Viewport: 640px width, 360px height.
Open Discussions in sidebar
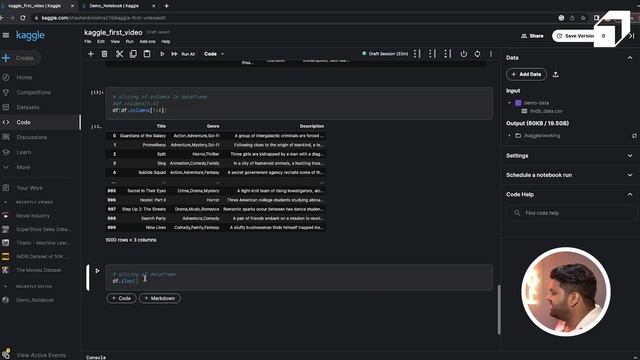pos(31,137)
